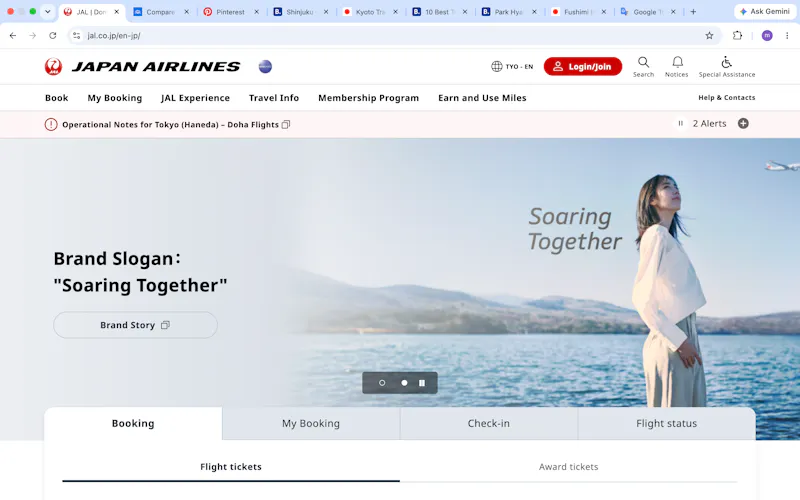Open the Chrome profile avatar
Viewport: 800px width, 500px height.
coord(767,35)
